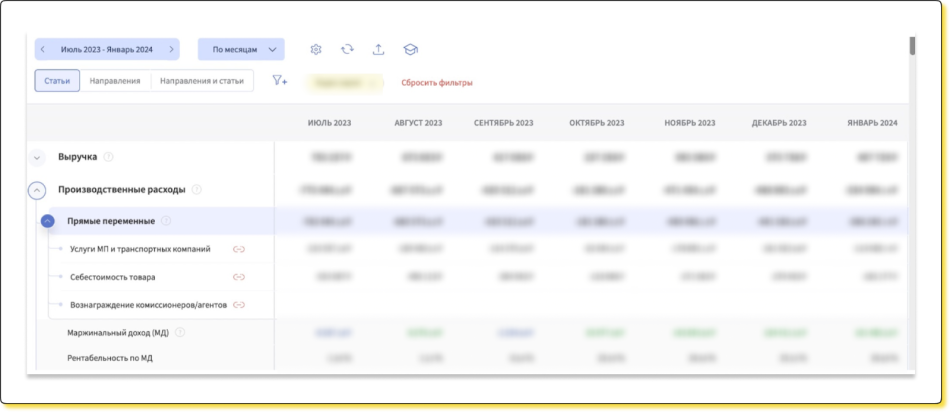Click the add filter funnel icon
This screenshot has height=412, width=950.
pyautogui.click(x=279, y=81)
